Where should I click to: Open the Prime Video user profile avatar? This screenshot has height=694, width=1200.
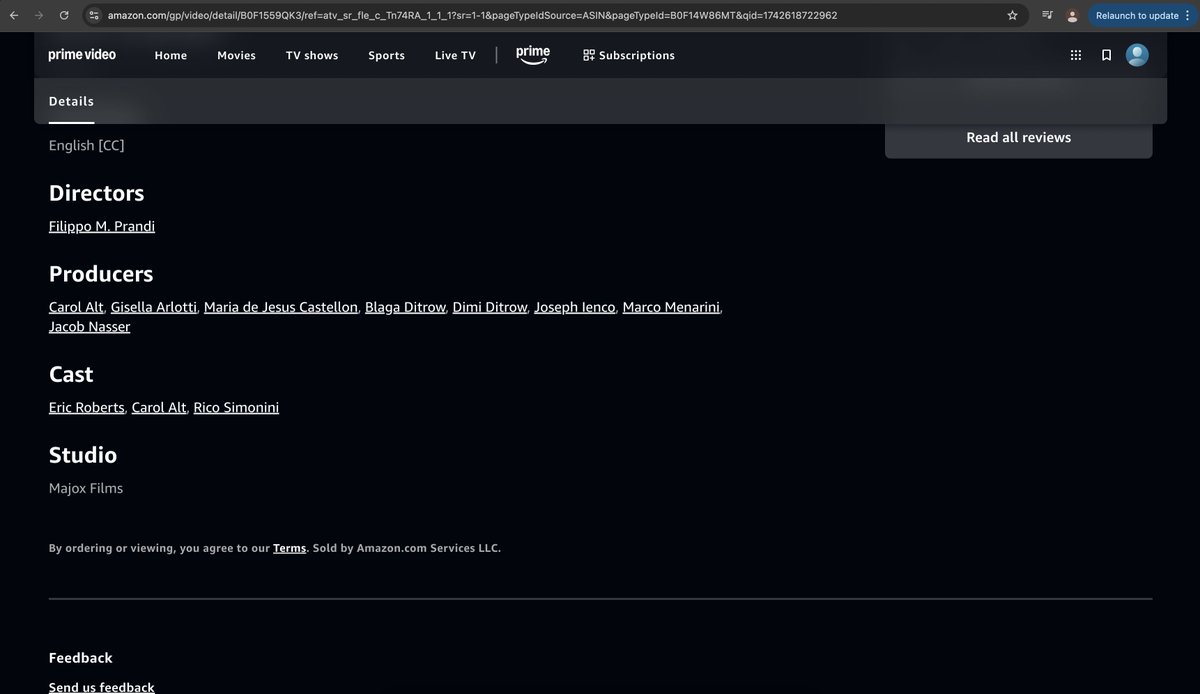pyautogui.click(x=1137, y=55)
